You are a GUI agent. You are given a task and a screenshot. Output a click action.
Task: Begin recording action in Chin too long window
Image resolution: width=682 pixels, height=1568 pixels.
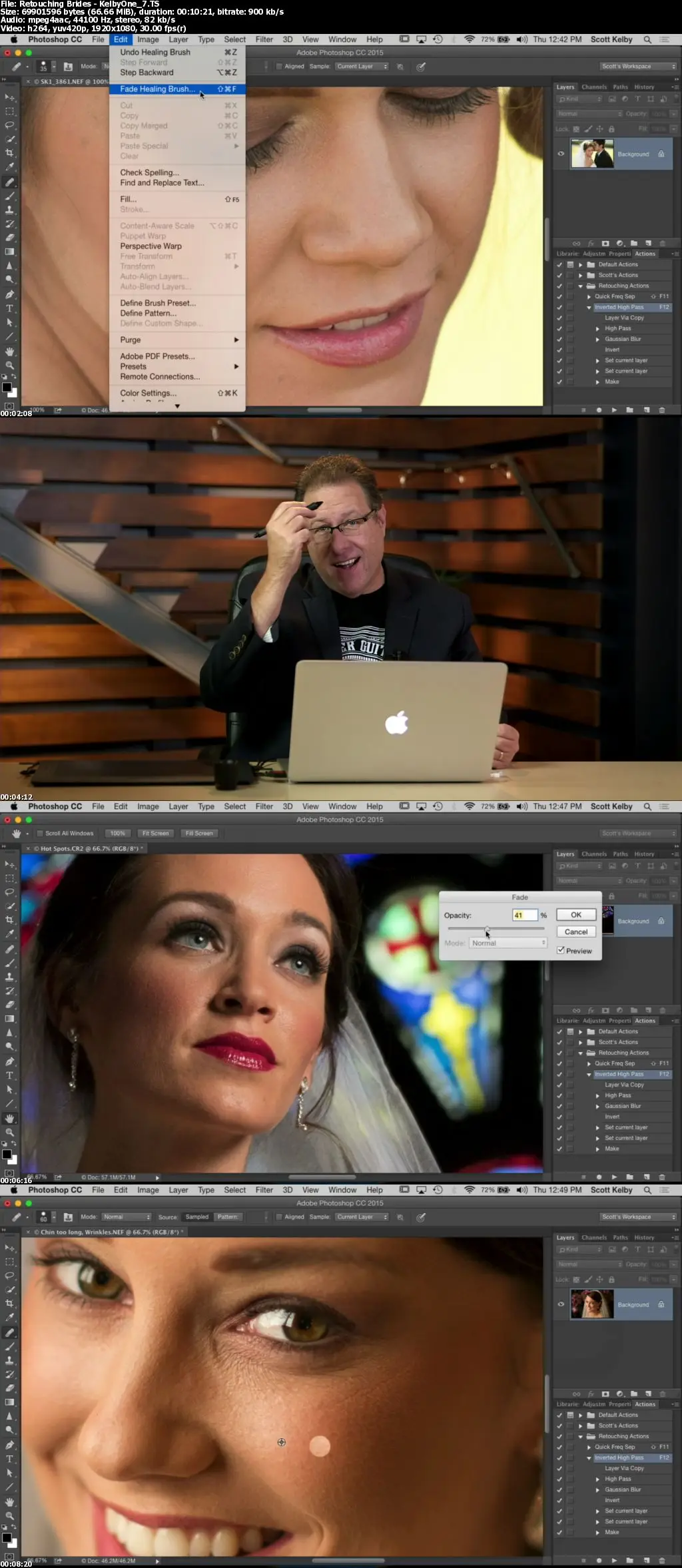tap(599, 1561)
